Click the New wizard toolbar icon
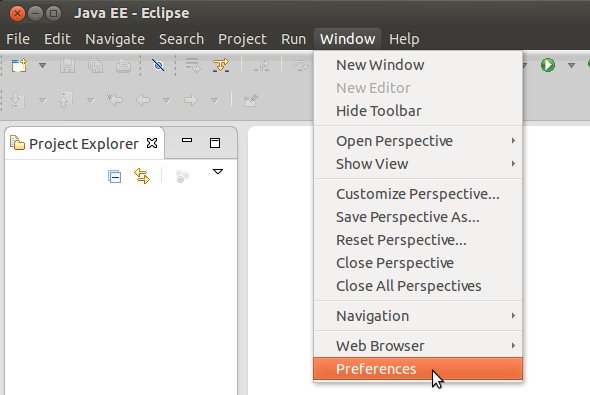 [19, 65]
